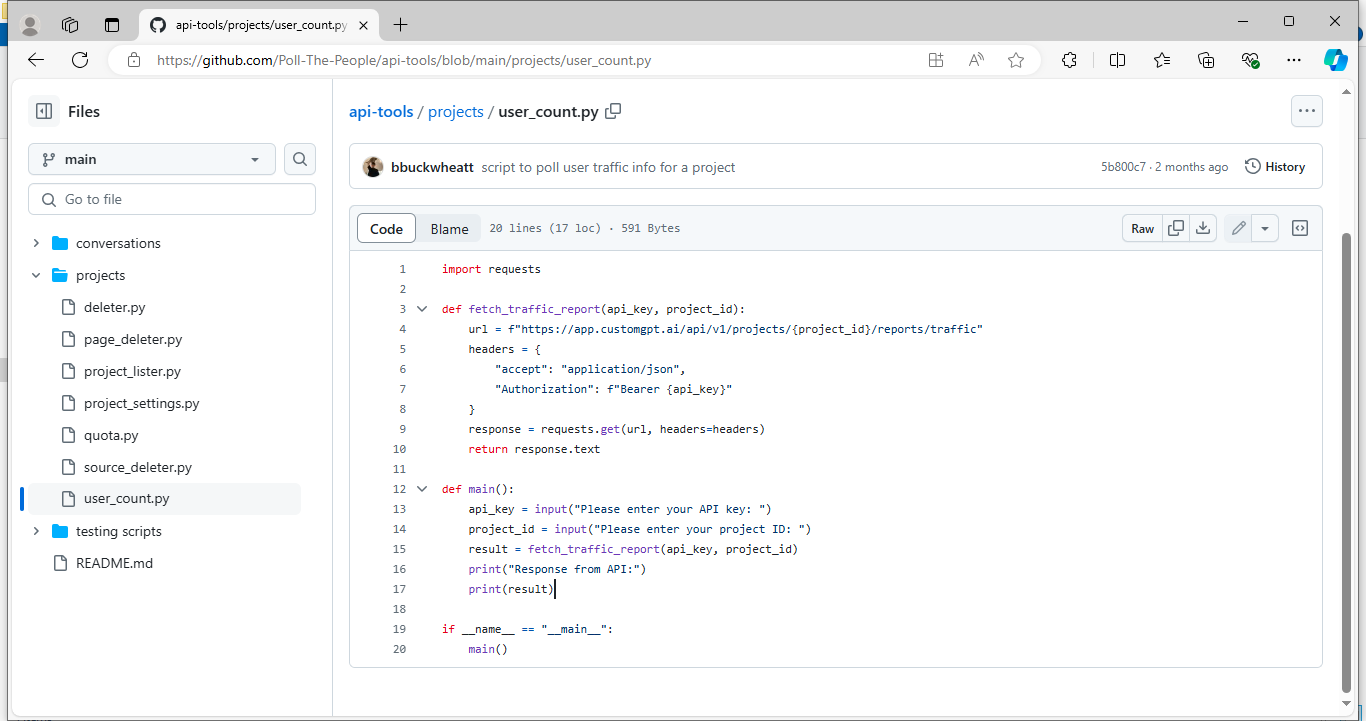The image size is (1366, 721).
Task: Collapse the projects folder in the file tree
Action: pyautogui.click(x=36, y=275)
